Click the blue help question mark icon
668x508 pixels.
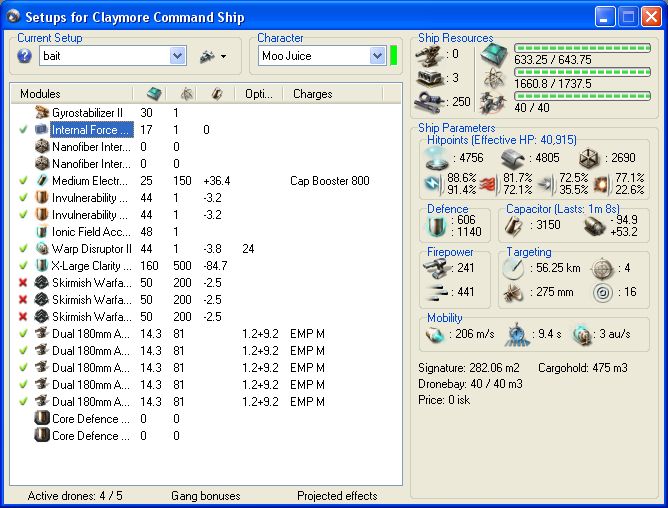[x=25, y=56]
